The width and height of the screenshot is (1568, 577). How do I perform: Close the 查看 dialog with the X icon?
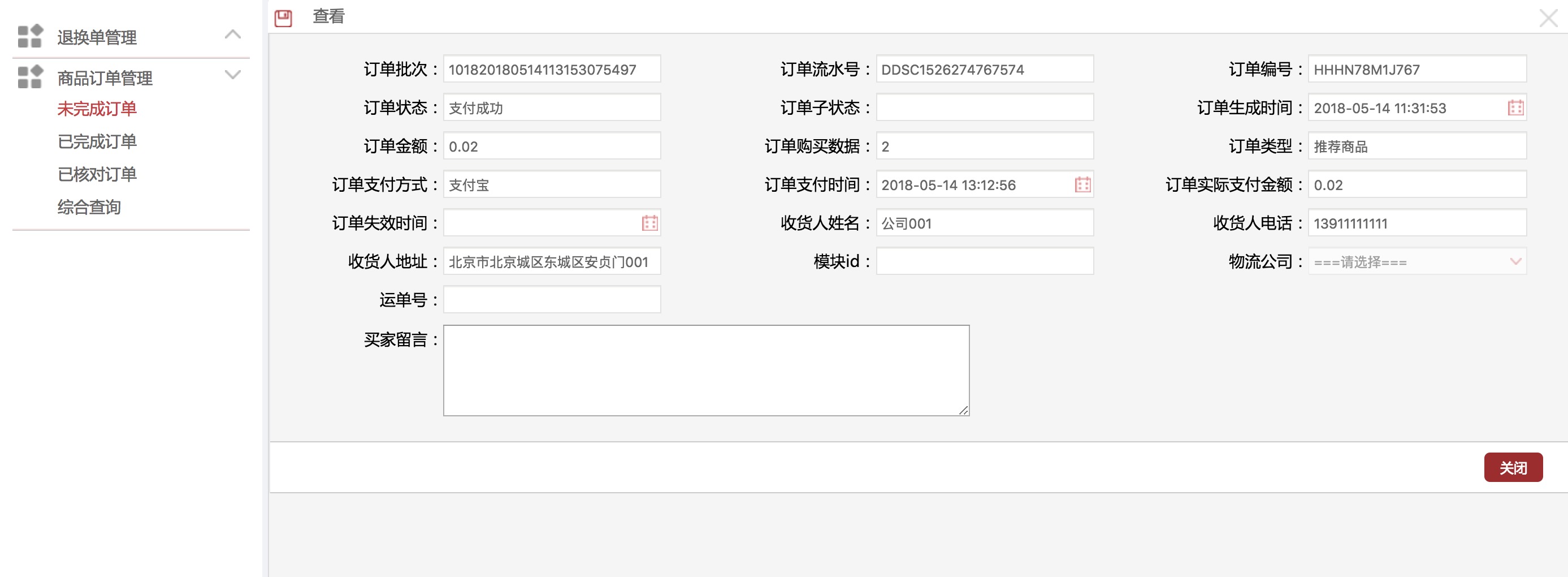(1548, 18)
